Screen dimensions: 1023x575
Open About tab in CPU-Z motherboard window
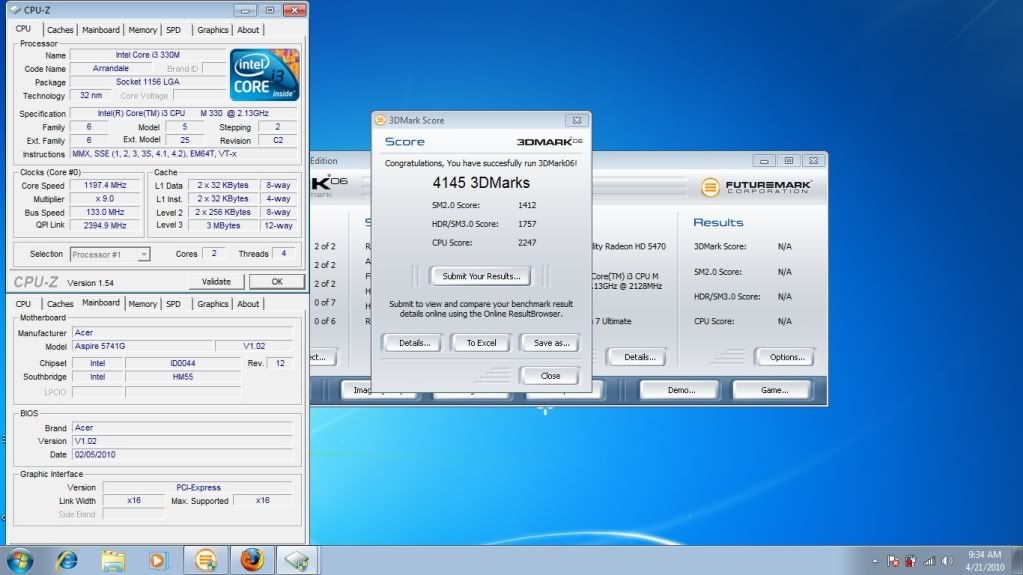tap(248, 304)
